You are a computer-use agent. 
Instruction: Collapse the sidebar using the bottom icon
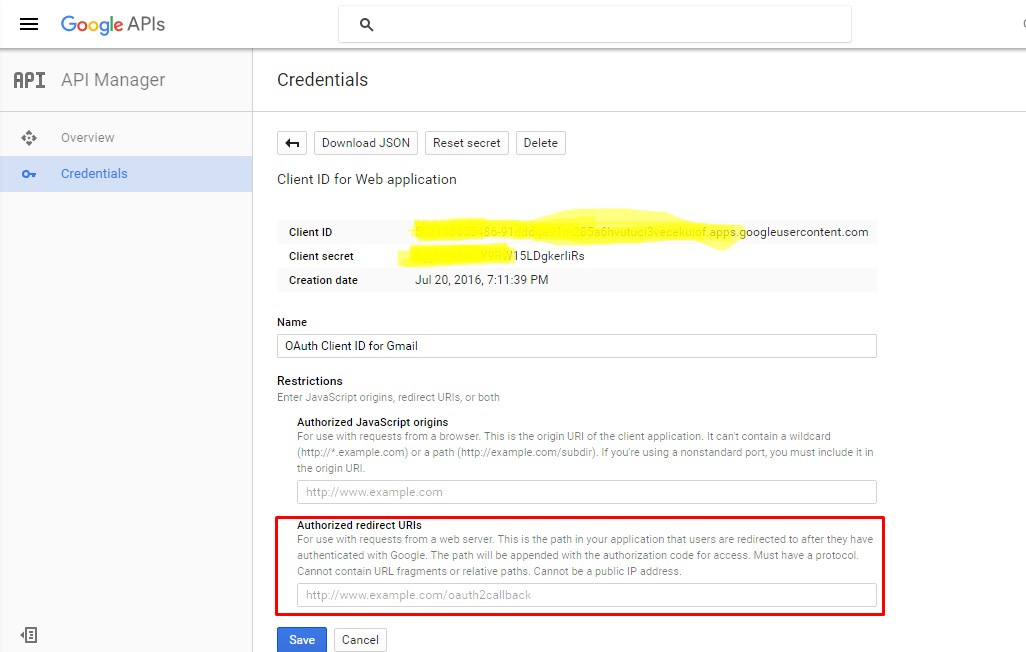coord(29,635)
